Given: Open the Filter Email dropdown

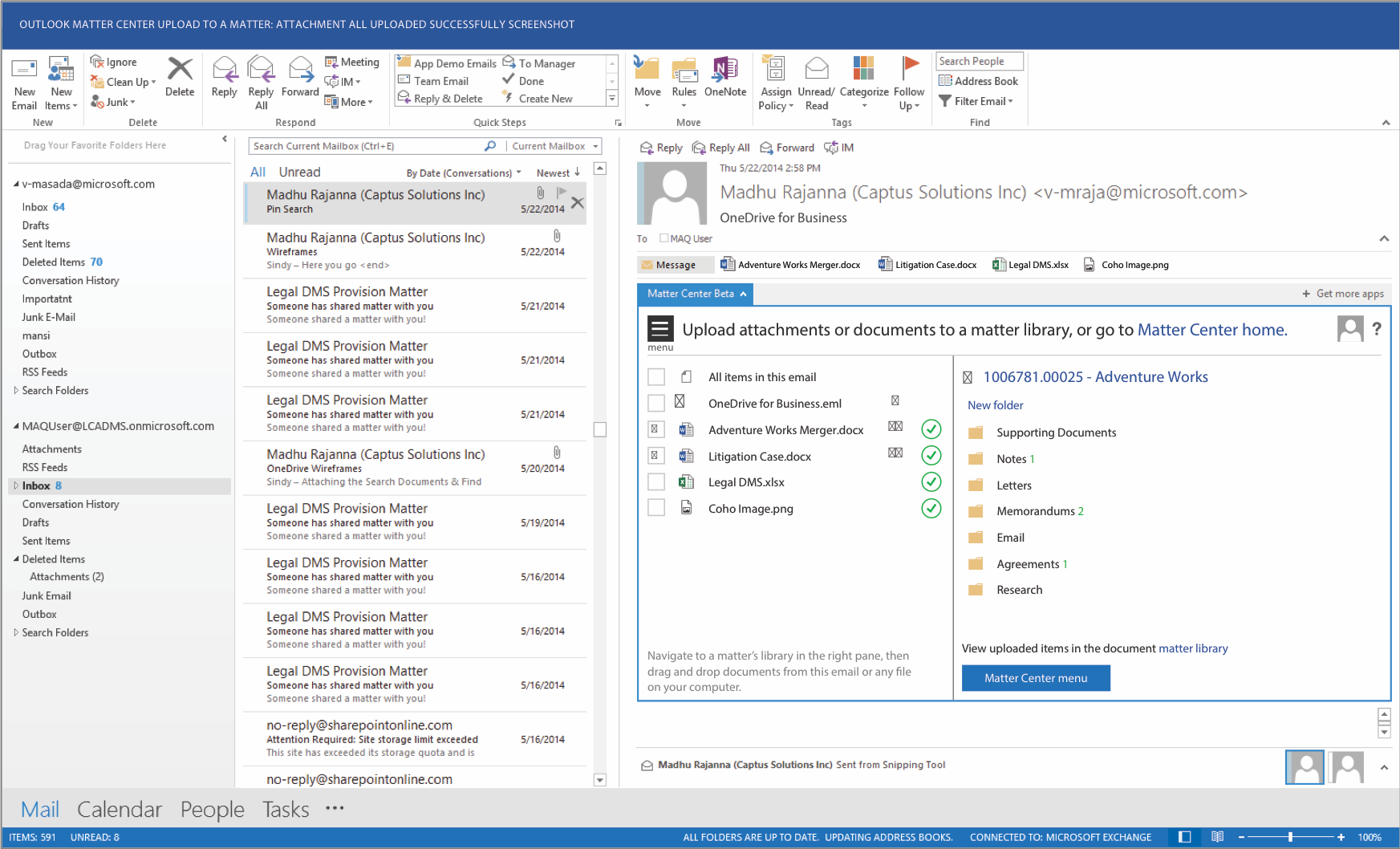Looking at the screenshot, I should (976, 101).
